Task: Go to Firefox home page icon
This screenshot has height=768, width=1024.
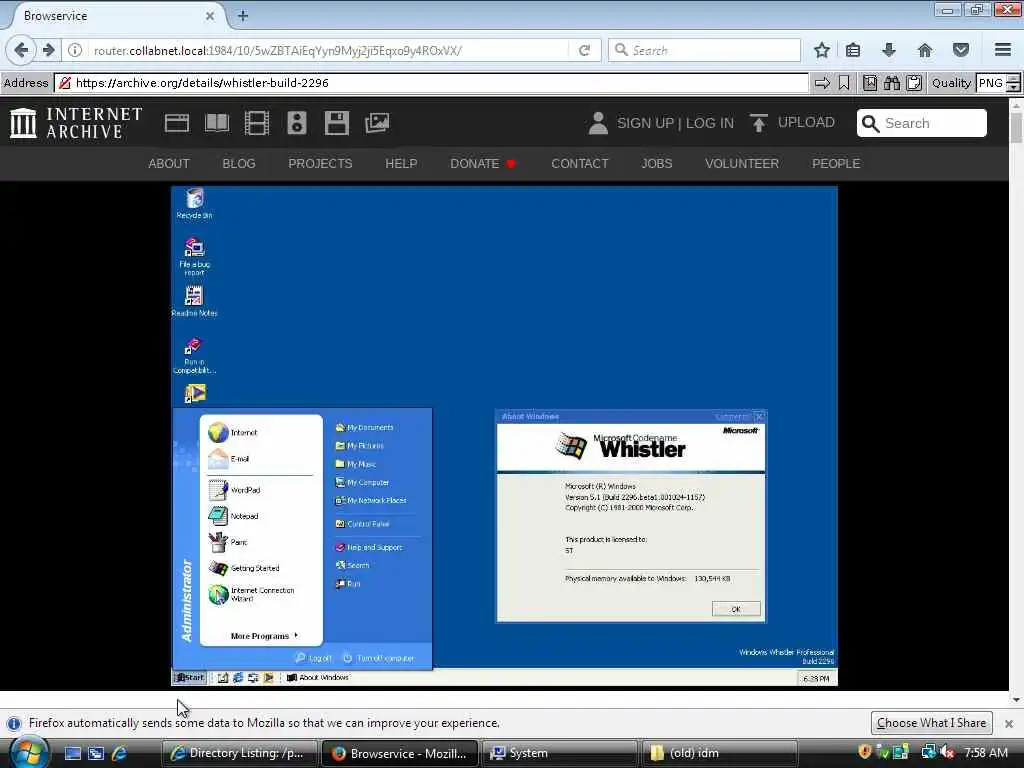Action: coord(925,50)
